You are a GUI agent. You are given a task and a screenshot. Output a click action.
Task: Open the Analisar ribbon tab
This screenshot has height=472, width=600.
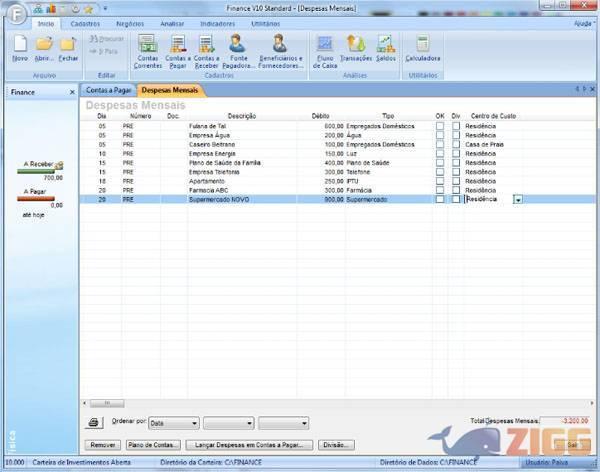pyautogui.click(x=172, y=24)
